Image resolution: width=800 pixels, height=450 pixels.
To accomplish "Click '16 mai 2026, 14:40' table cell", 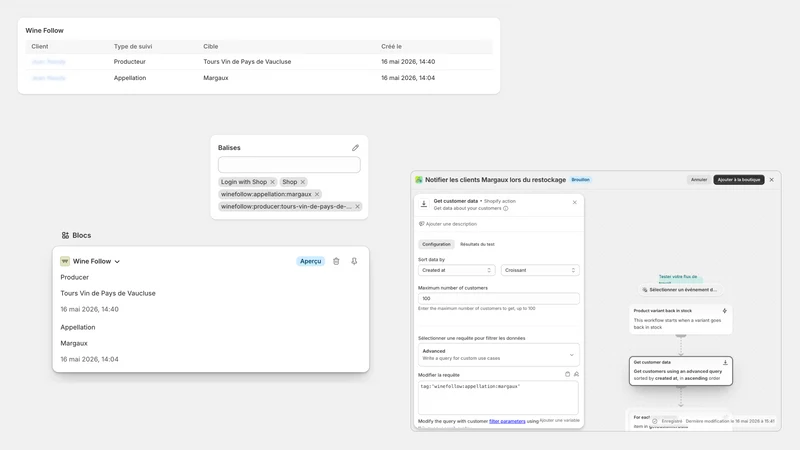I will (408, 62).
